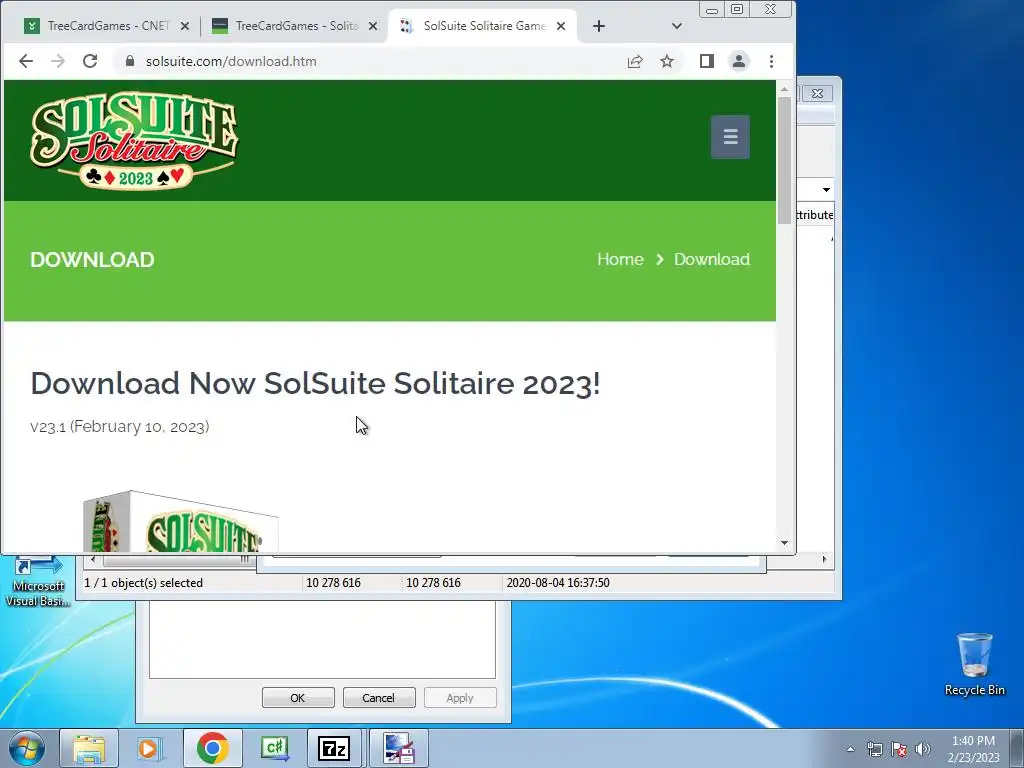Close the 7-Zip window behind Chrome
This screenshot has height=768, width=1024.
tap(817, 93)
